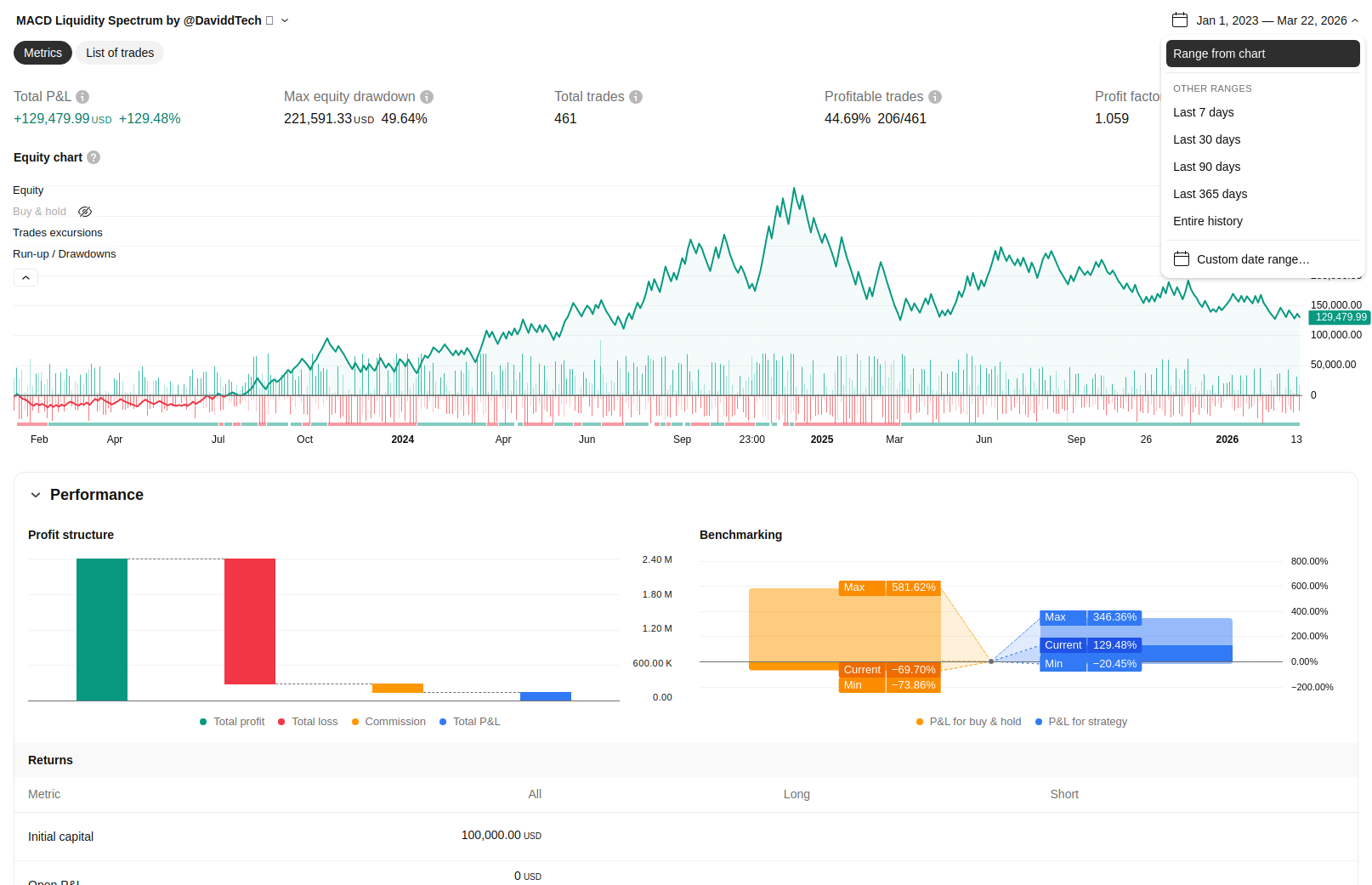
Task: Toggle the Equity series in chart legend
Action: tap(28, 190)
